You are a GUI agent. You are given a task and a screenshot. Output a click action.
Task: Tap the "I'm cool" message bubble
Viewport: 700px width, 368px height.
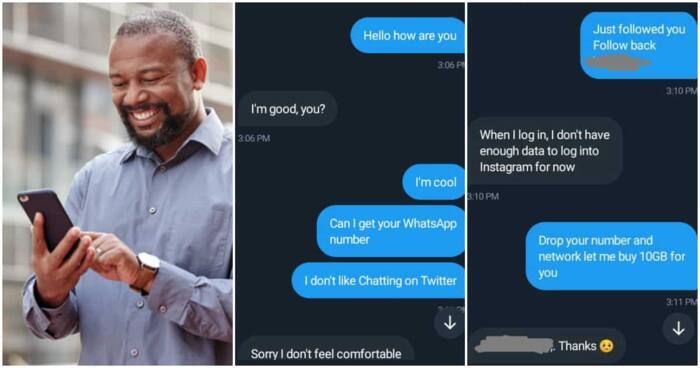click(434, 182)
